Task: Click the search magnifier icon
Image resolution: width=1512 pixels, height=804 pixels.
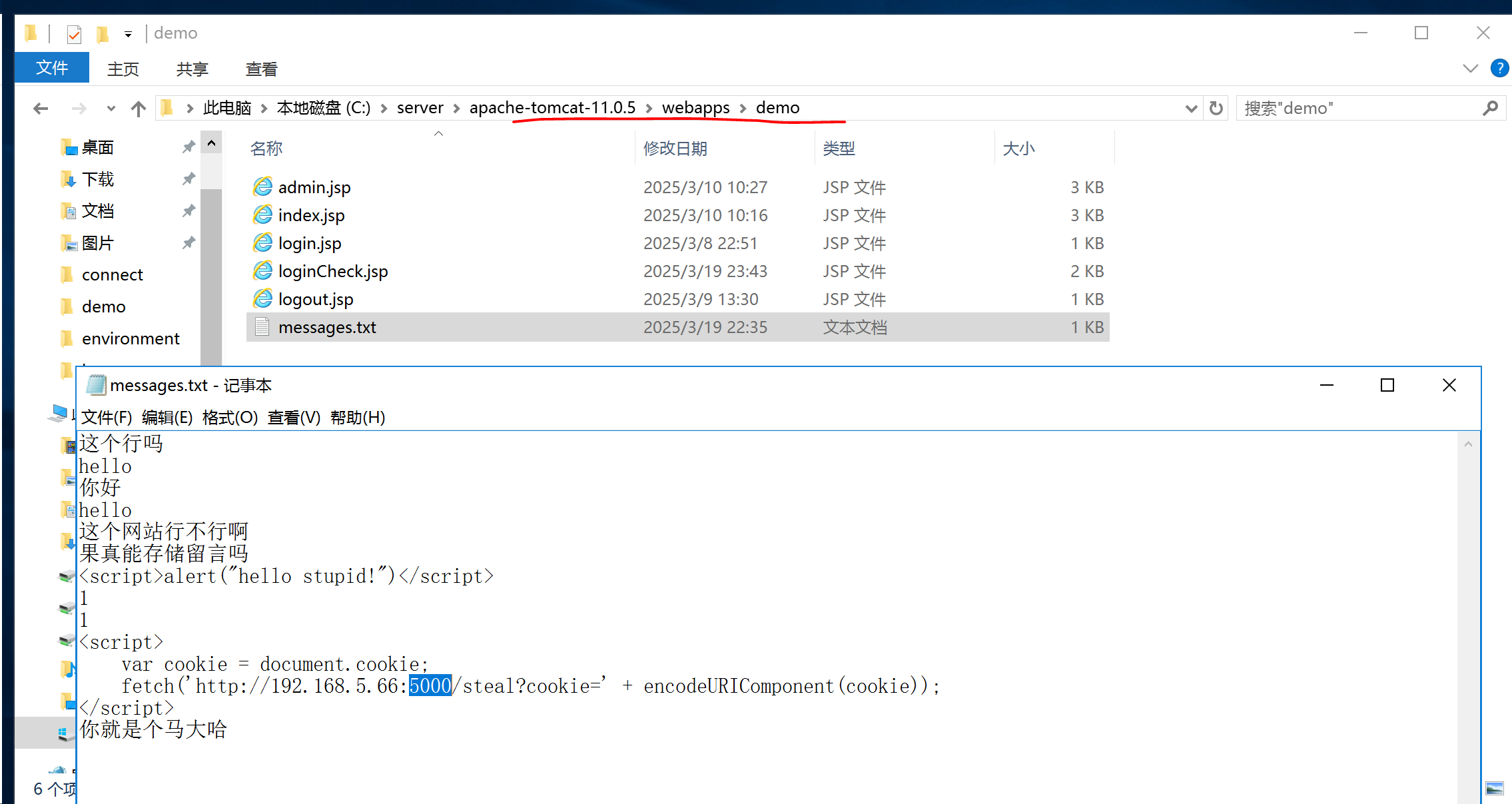Action: 1490,109
